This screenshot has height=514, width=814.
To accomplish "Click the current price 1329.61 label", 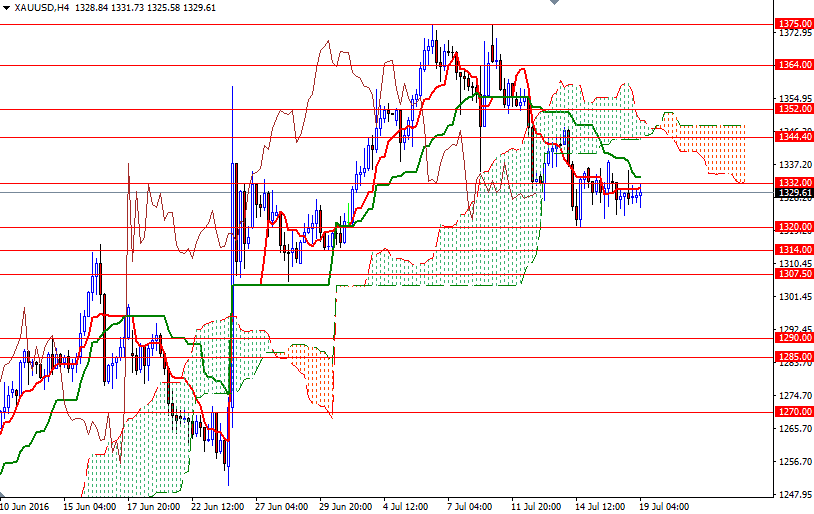I will coord(794,192).
